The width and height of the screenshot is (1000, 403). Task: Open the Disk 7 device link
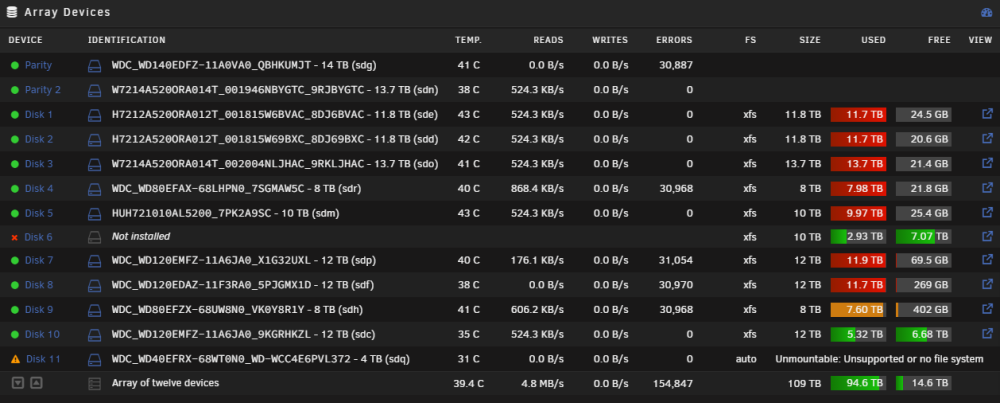coord(39,260)
